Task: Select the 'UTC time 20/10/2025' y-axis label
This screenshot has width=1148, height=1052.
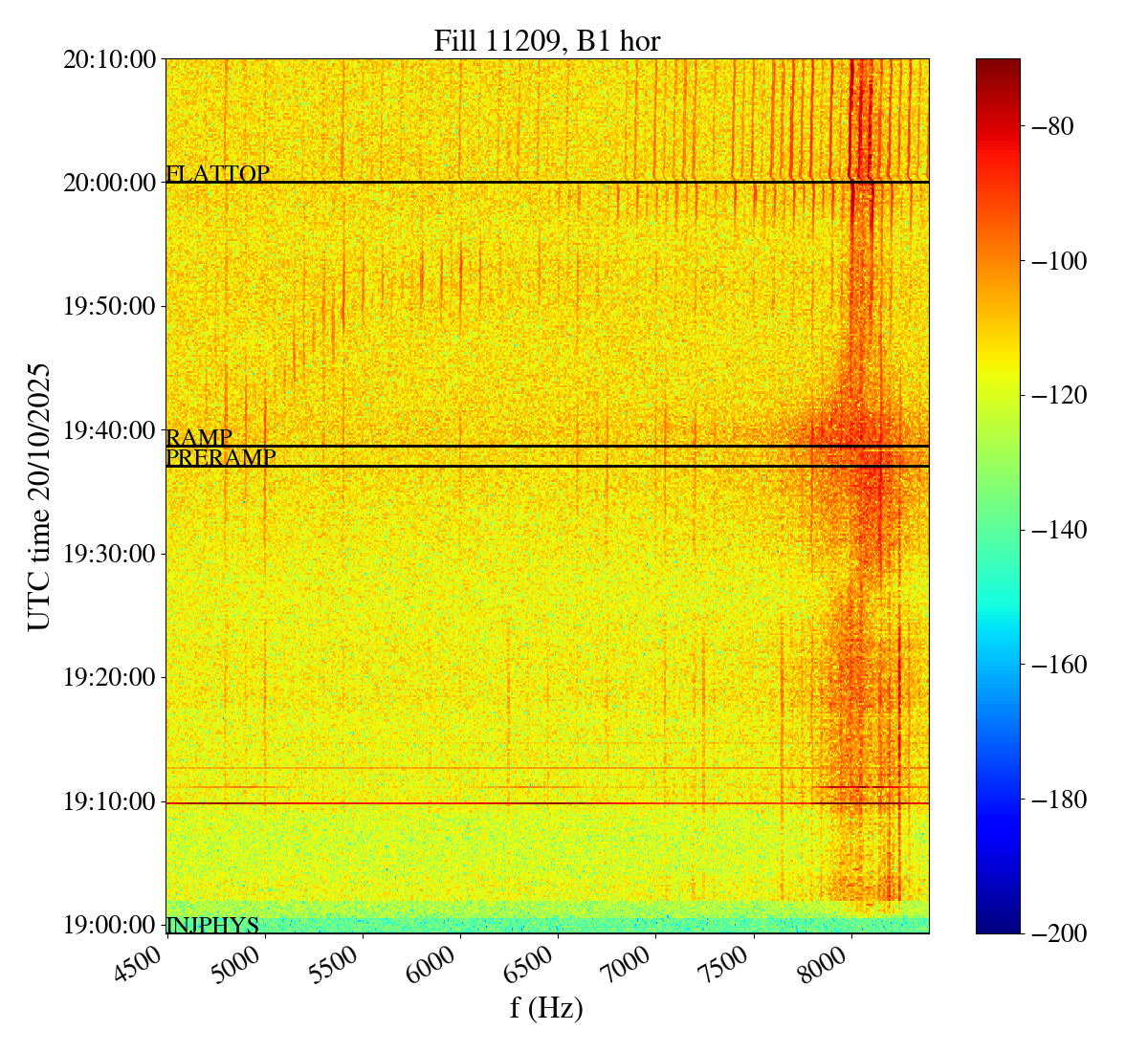Action: tap(39, 496)
